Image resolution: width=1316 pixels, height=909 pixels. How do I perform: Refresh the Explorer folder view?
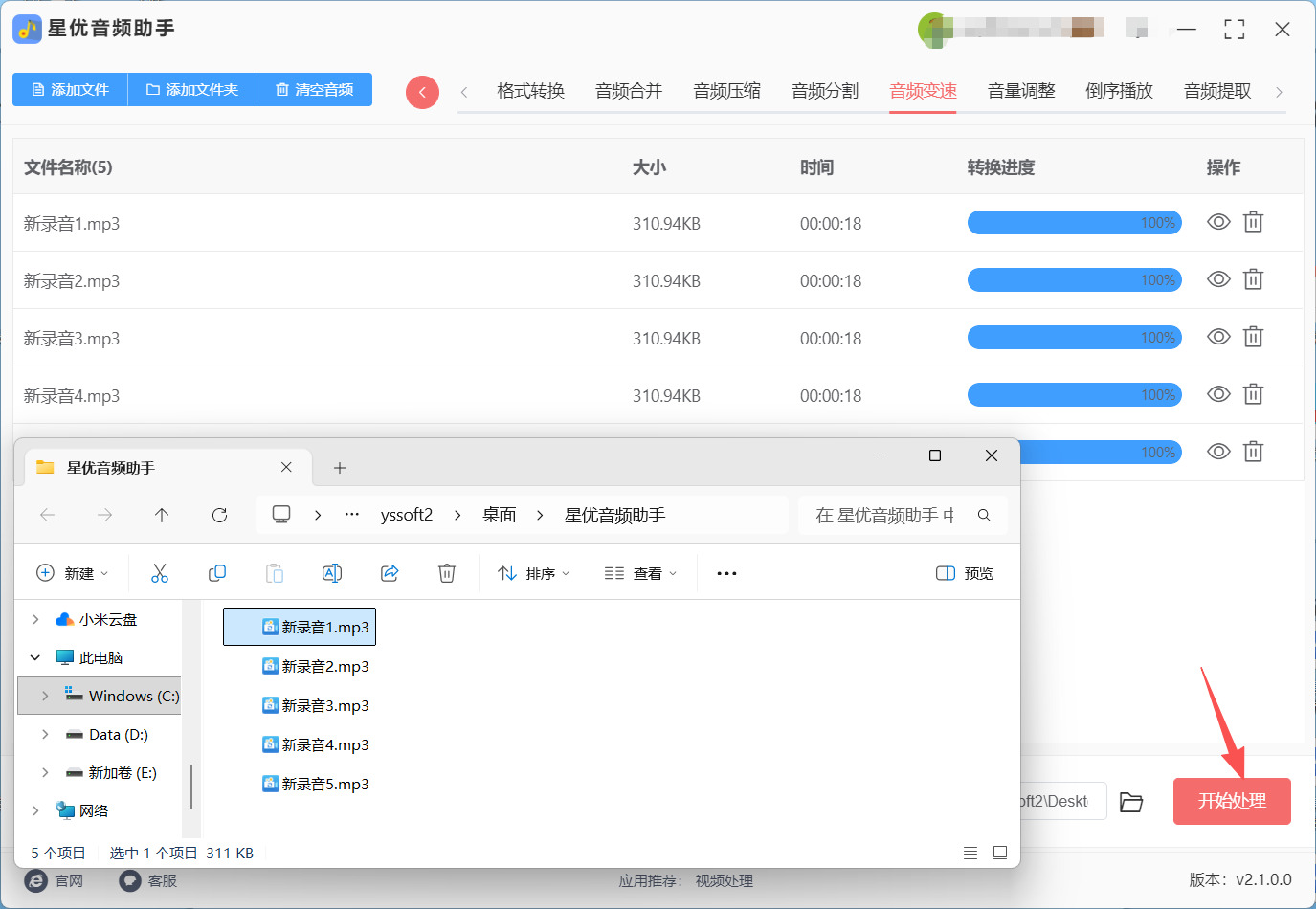click(219, 515)
